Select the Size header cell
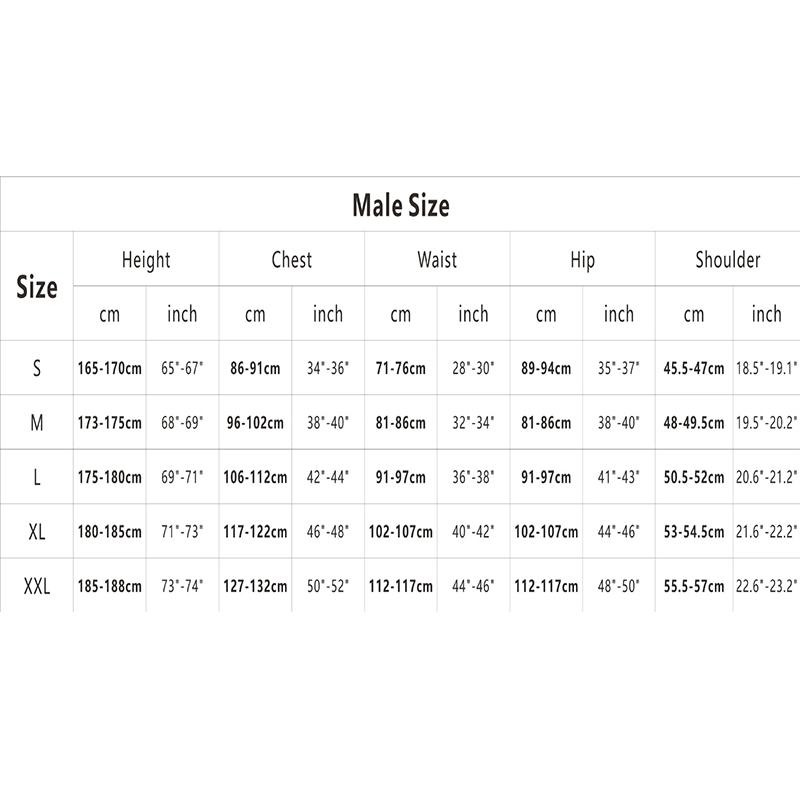This screenshot has height=800, width=800. point(37,288)
